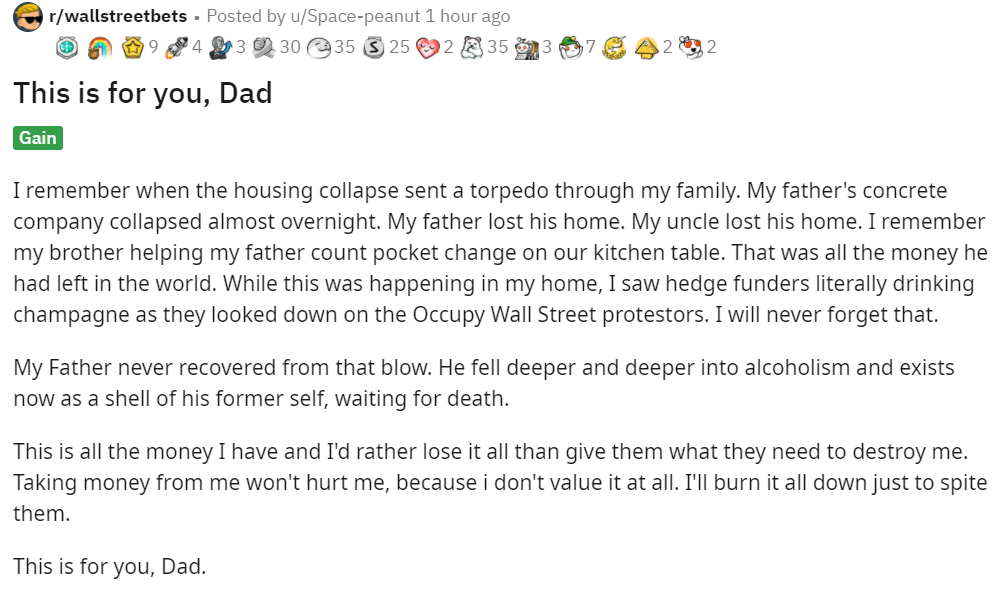
Task: Click the green Gain flair tag
Action: pos(38,138)
